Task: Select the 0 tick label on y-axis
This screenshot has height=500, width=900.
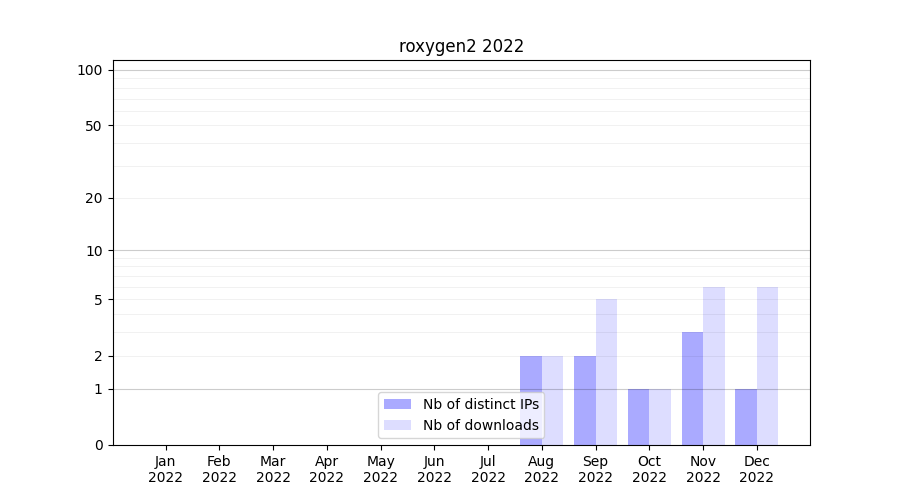Action: 98,445
